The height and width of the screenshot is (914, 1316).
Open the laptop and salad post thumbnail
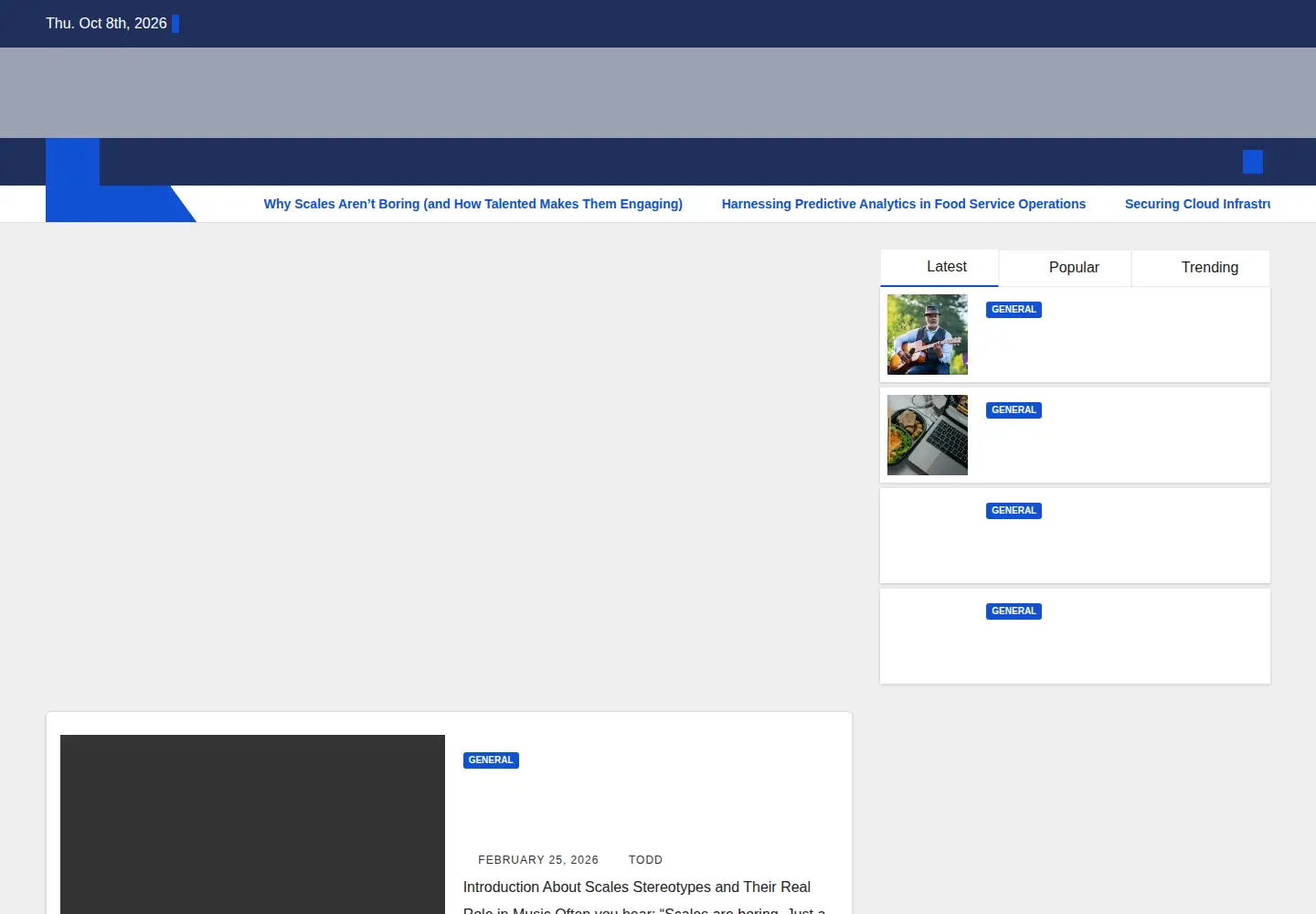928,435
